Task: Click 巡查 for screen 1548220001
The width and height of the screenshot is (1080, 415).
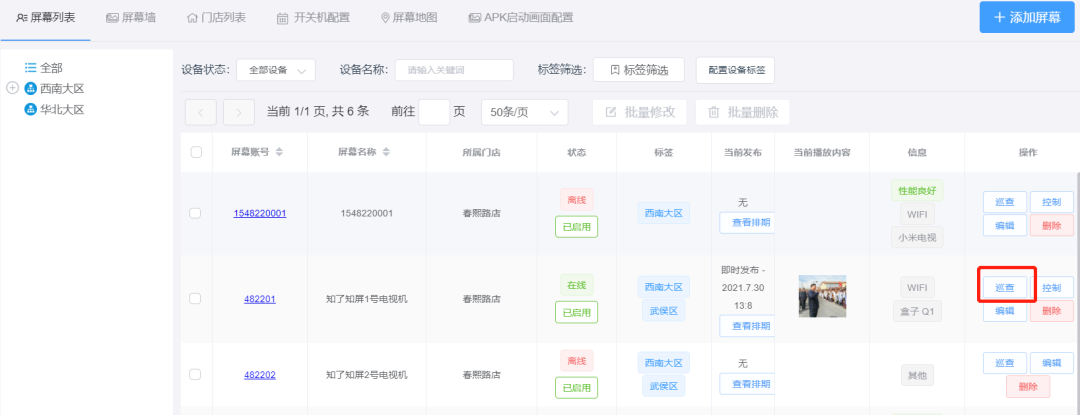Action: (1005, 202)
